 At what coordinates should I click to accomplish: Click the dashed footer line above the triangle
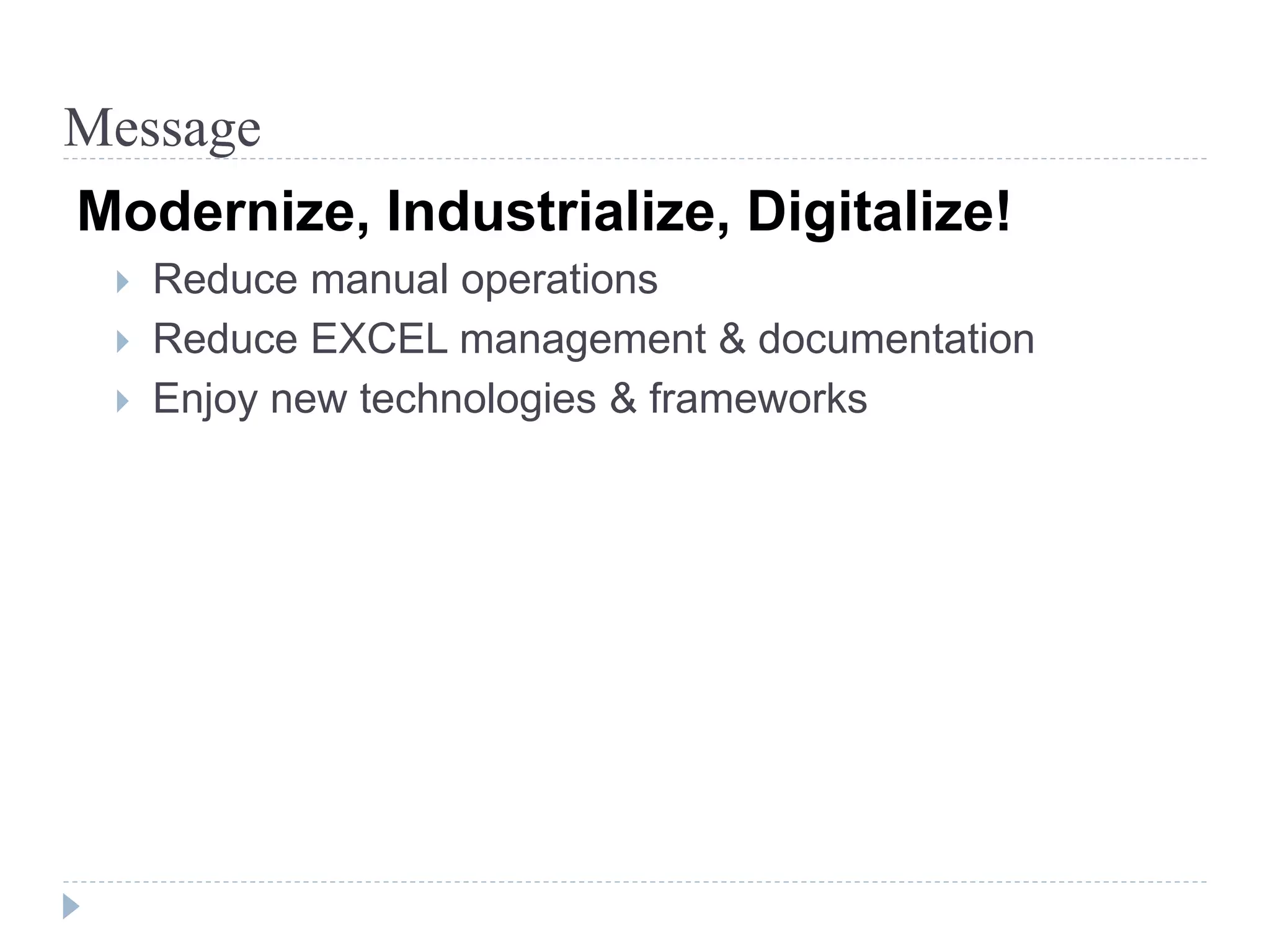click(x=635, y=881)
